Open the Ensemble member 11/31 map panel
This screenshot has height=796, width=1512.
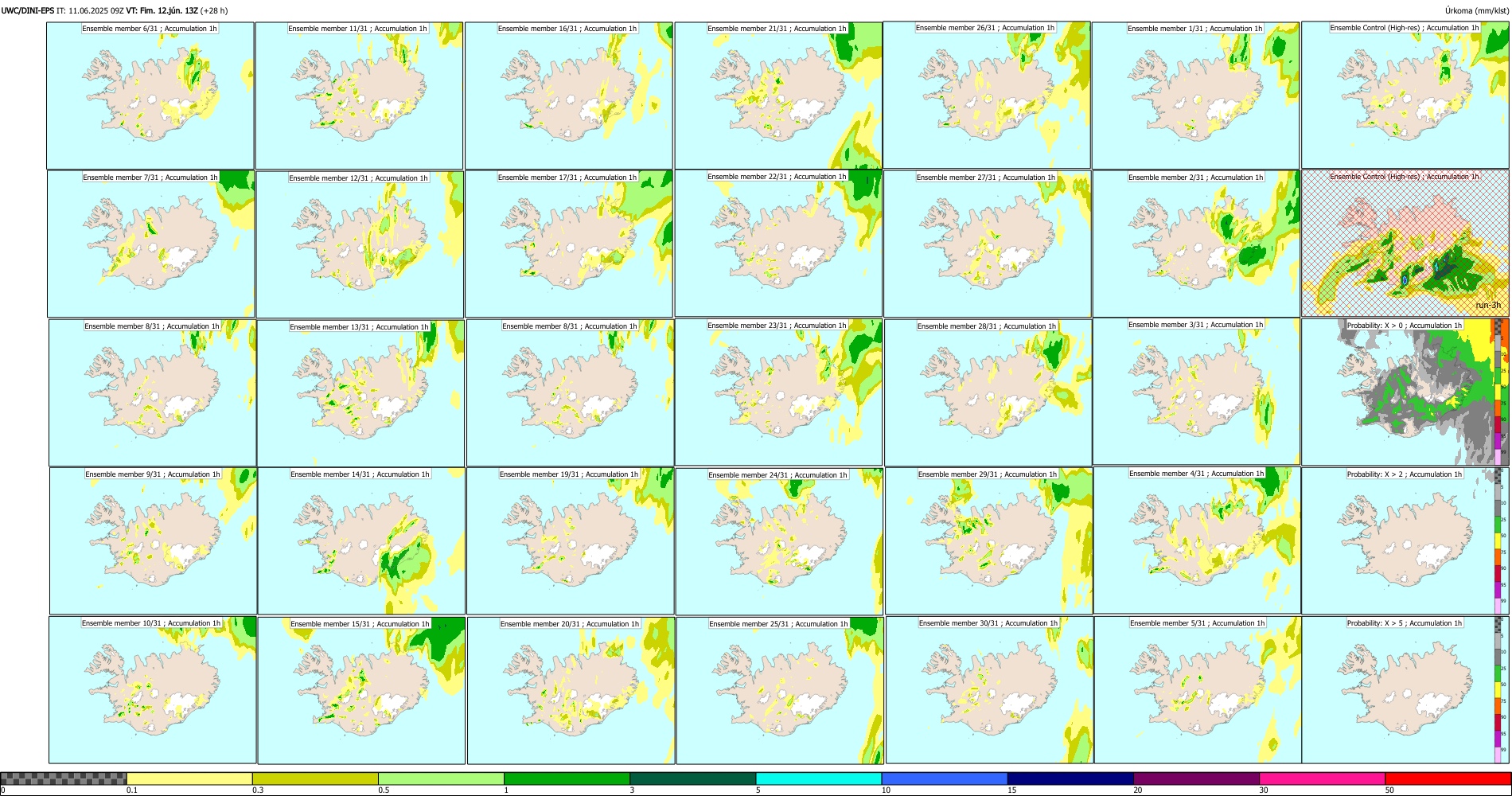click(x=359, y=96)
